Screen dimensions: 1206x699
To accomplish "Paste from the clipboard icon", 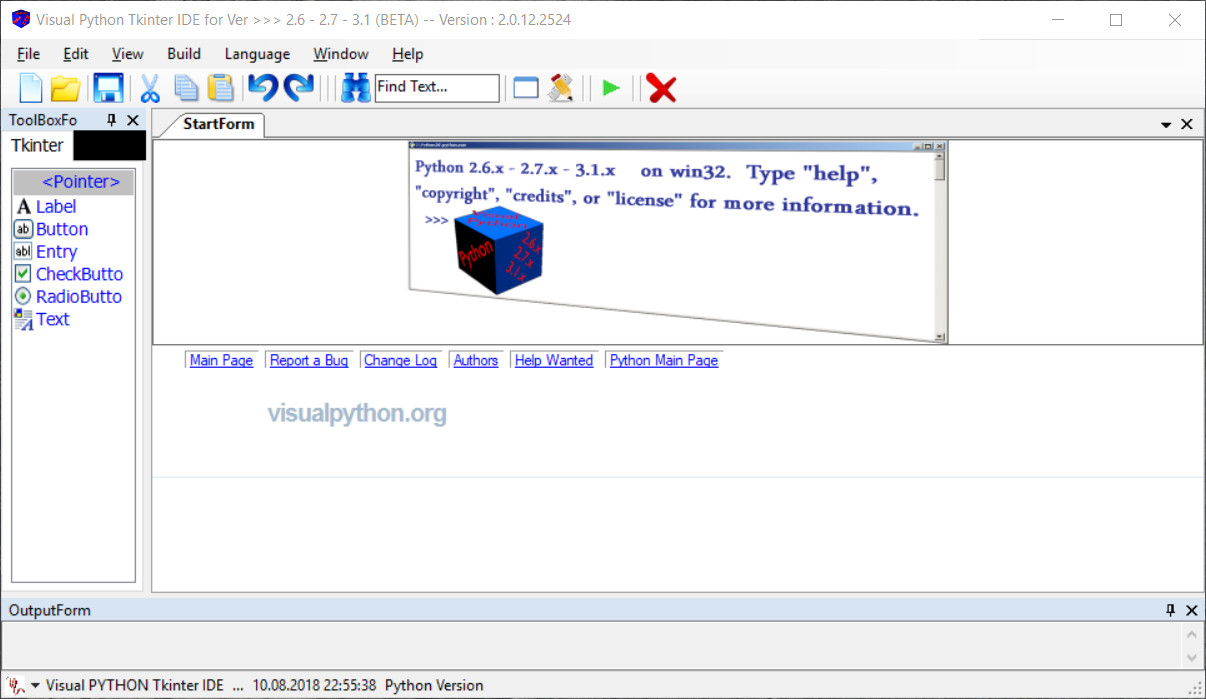I will (221, 88).
